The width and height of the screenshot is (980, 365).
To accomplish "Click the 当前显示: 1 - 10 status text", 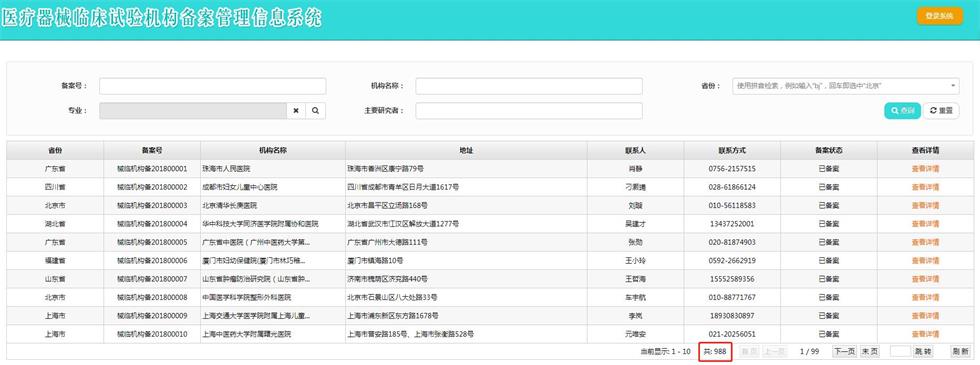I will [x=665, y=352].
